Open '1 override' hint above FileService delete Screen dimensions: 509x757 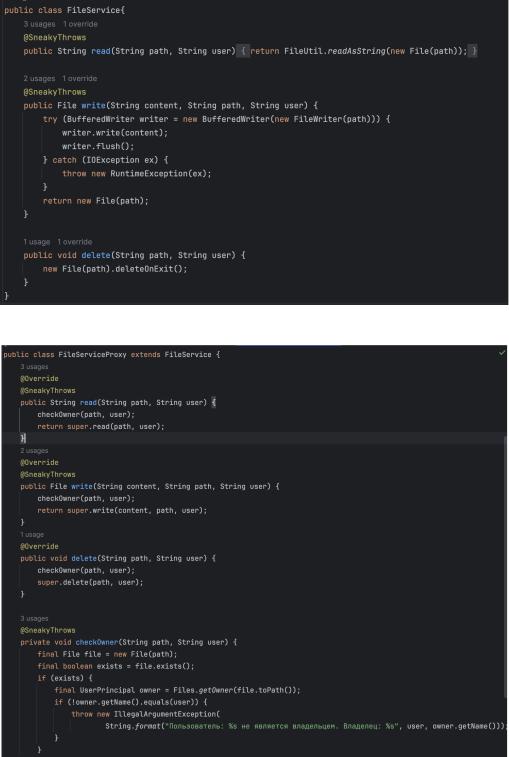[75, 242]
